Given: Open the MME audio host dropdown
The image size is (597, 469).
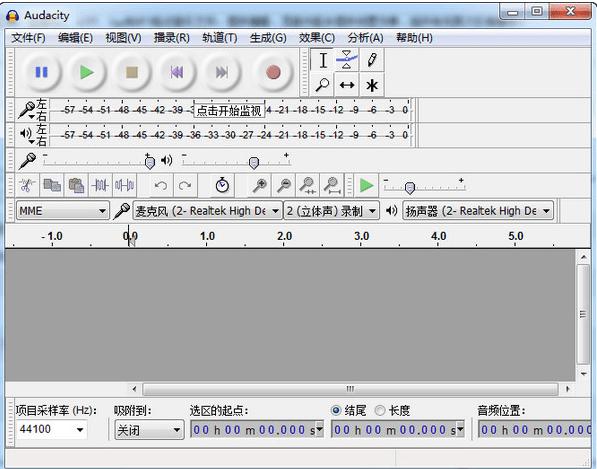Looking at the screenshot, I should pos(62,211).
